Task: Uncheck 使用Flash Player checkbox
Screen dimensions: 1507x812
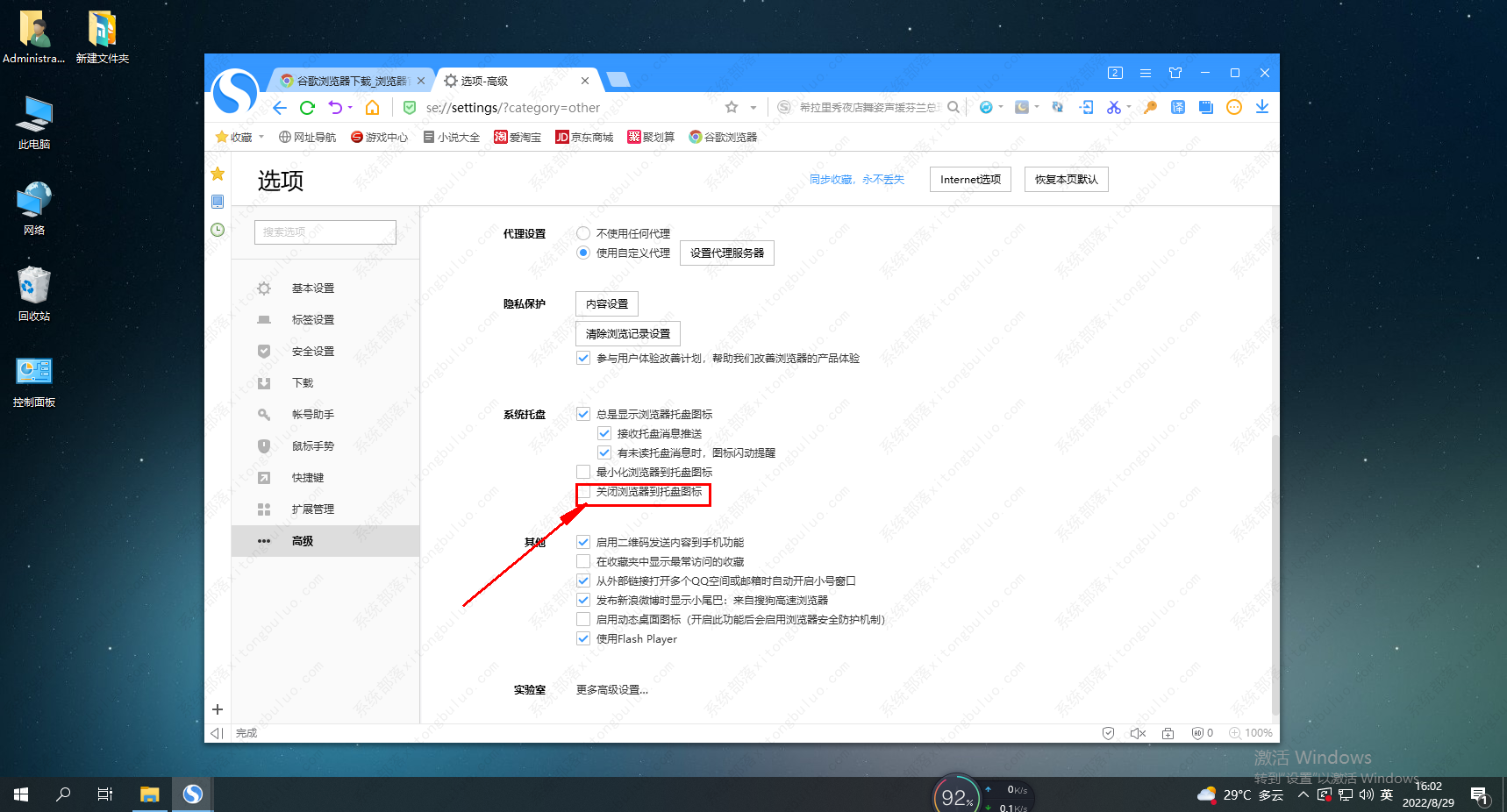Action: 583,638
